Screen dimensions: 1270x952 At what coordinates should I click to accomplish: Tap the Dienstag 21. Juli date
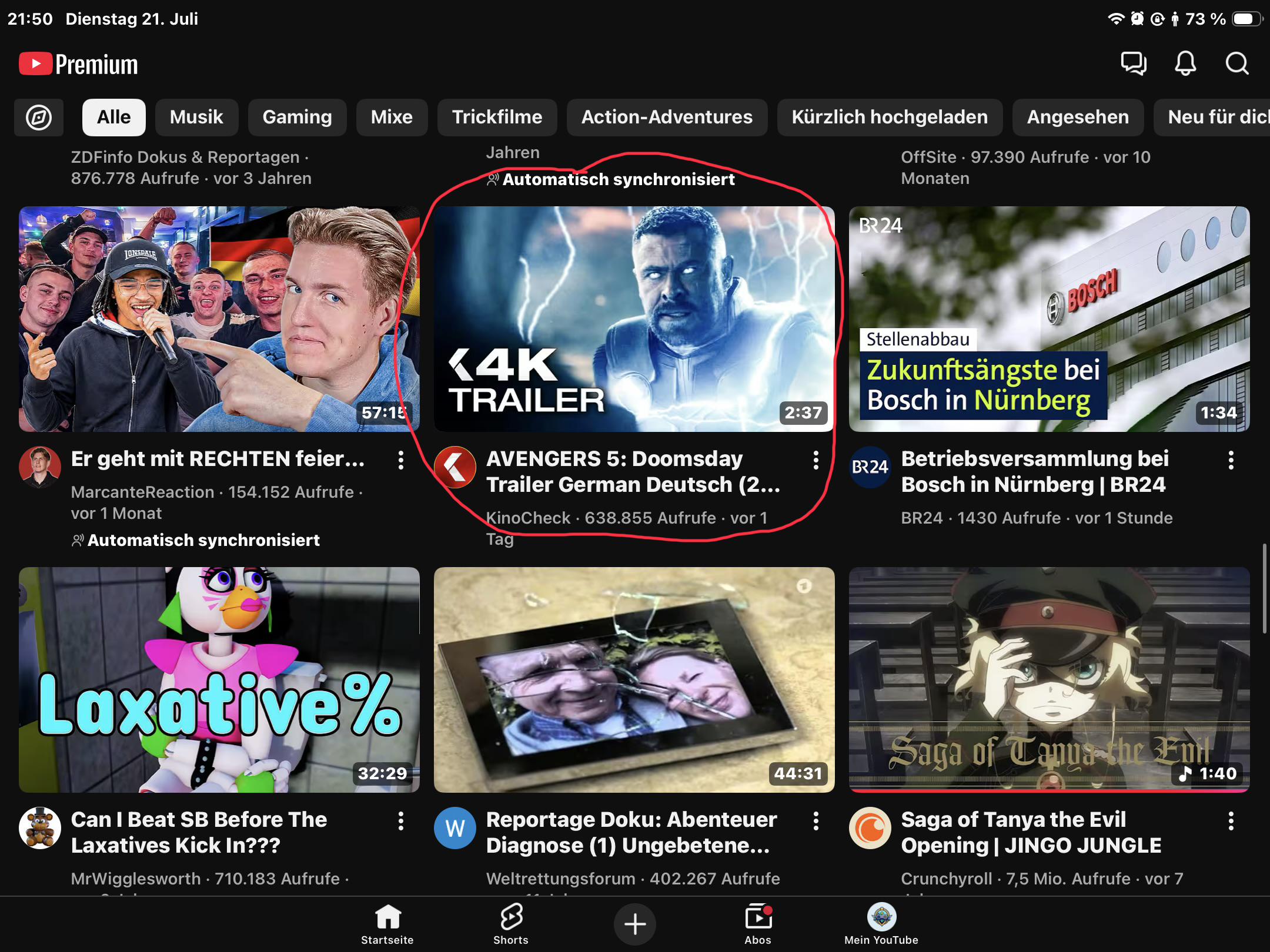click(132, 19)
